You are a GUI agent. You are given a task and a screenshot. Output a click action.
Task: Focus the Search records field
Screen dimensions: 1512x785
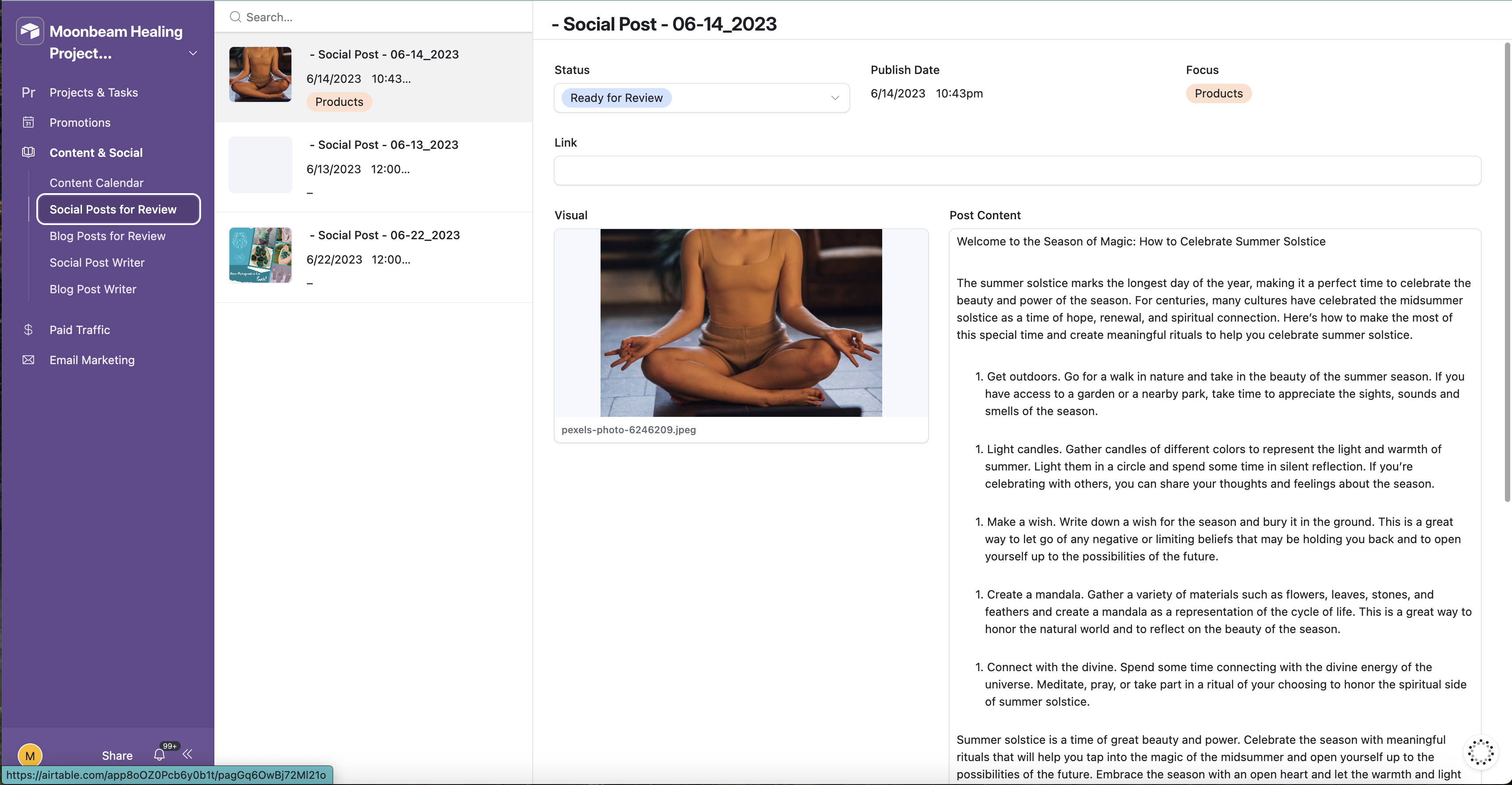373,17
